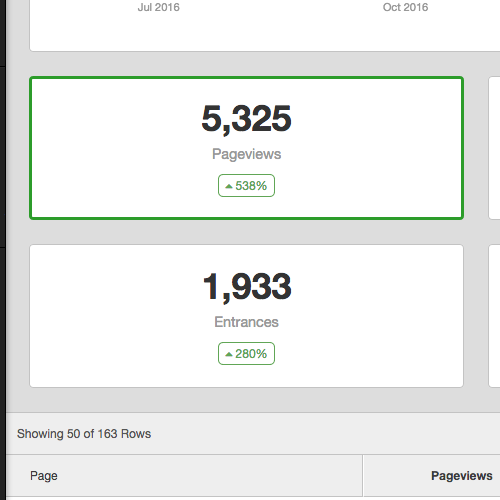
Task: Click the Oct 2016 chart axis label
Action: [x=405, y=7]
